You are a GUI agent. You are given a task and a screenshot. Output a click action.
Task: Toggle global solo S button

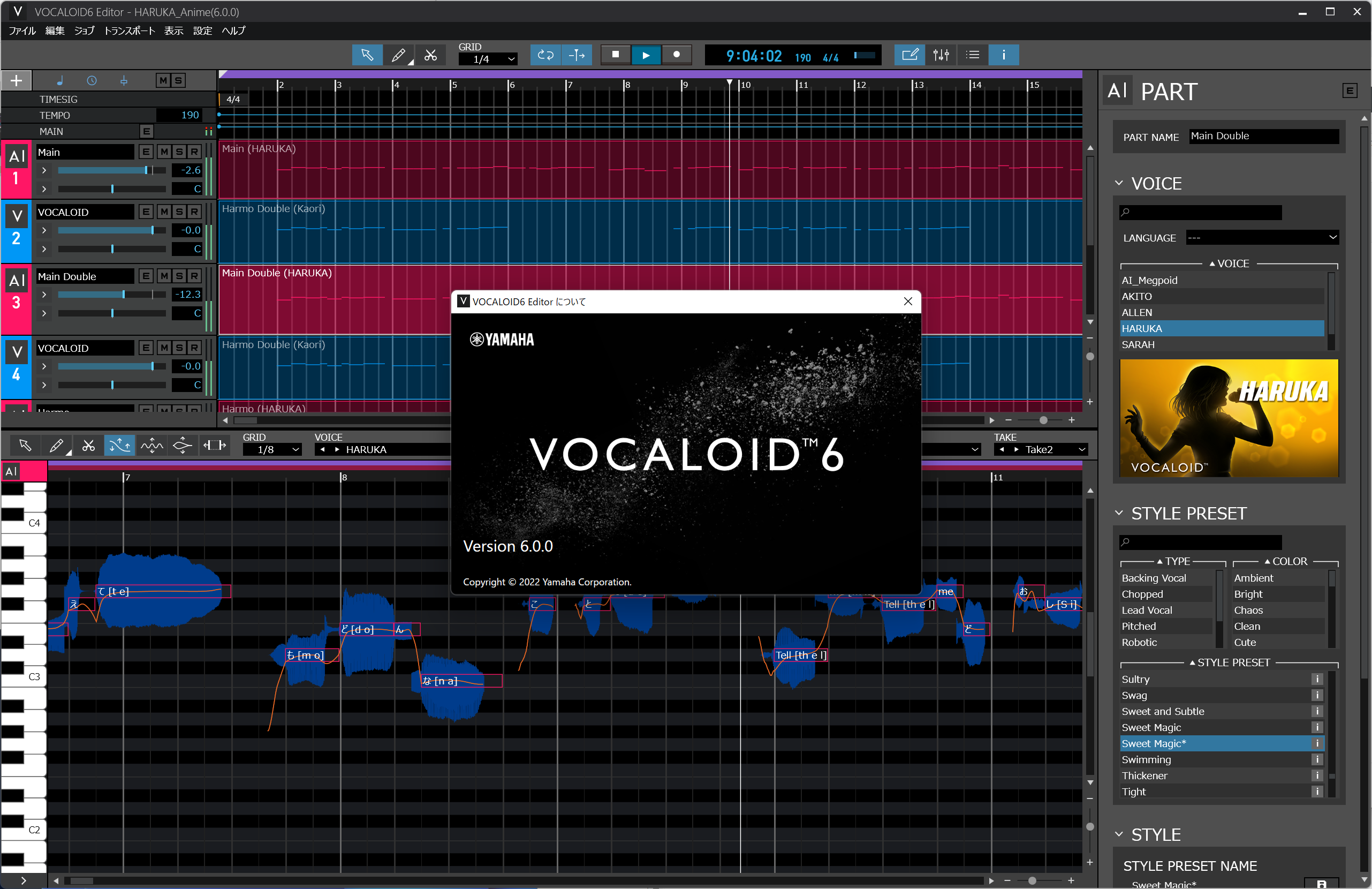[178, 81]
